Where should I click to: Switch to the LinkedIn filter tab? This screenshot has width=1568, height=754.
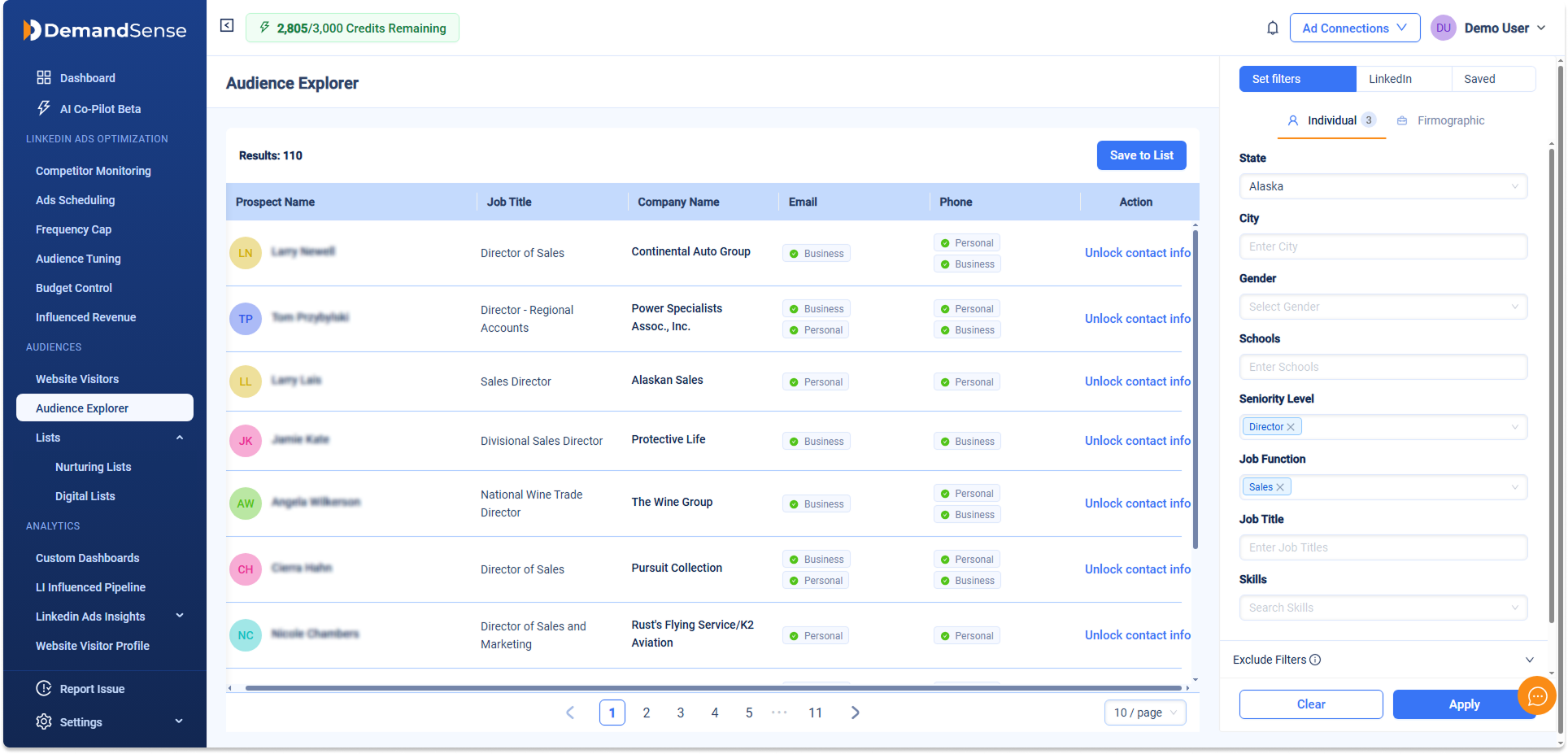coord(1390,79)
